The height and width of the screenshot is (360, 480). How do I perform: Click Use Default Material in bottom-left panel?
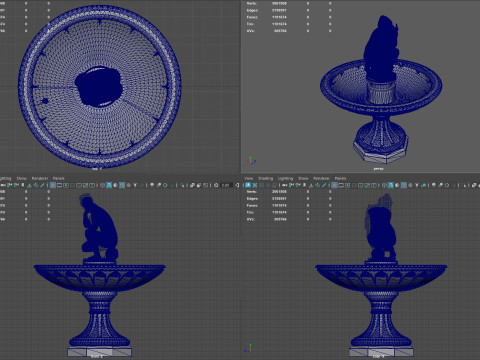[x=115, y=185]
